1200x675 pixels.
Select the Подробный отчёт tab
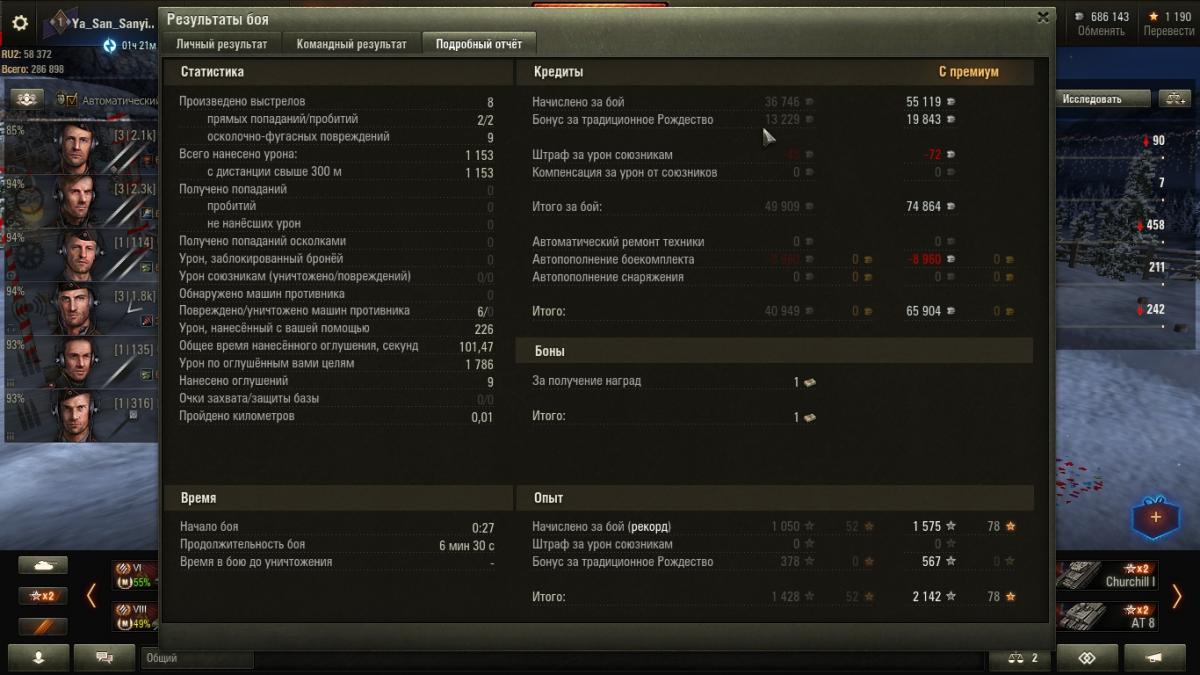tap(479, 44)
